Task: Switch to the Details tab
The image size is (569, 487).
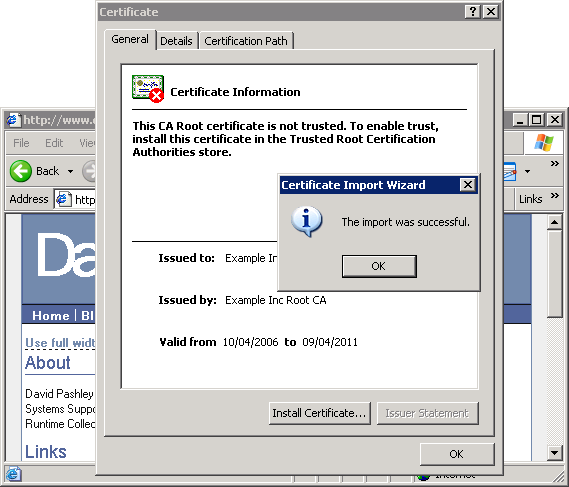Action: (176, 41)
